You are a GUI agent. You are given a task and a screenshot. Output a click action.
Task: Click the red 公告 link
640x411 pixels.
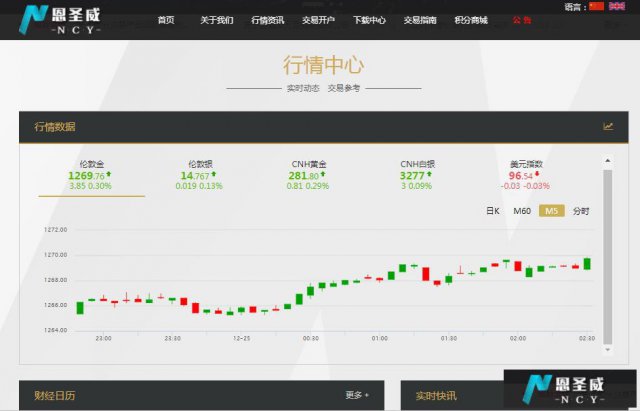(522, 20)
